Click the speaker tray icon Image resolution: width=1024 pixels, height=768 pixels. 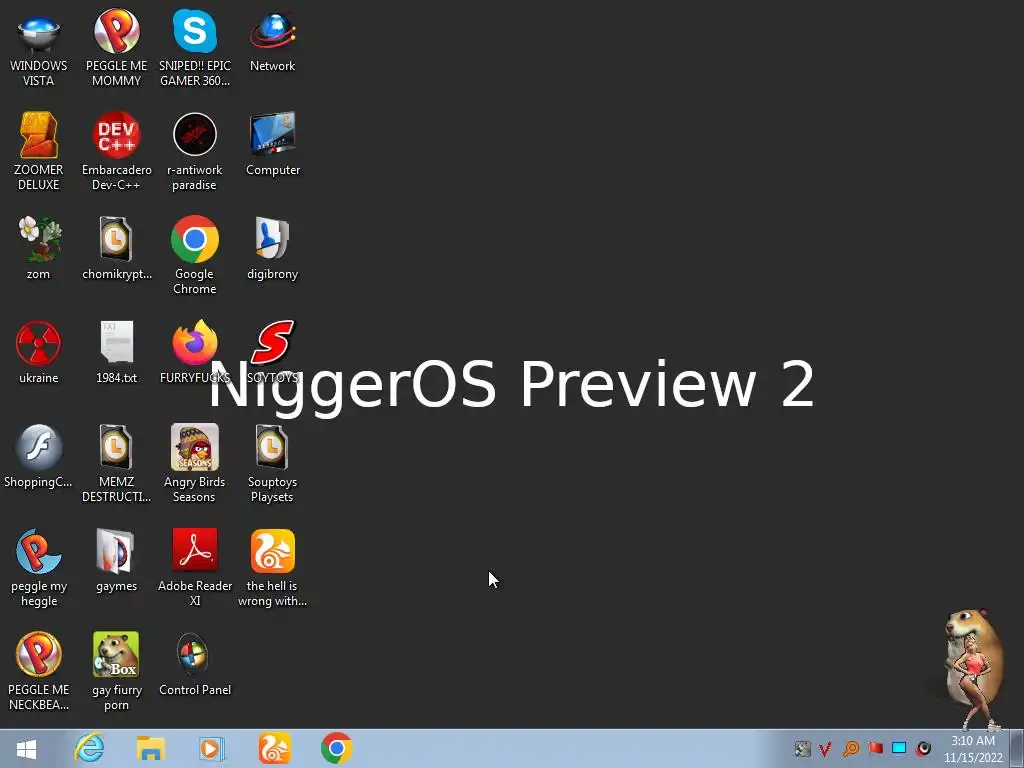[923, 748]
